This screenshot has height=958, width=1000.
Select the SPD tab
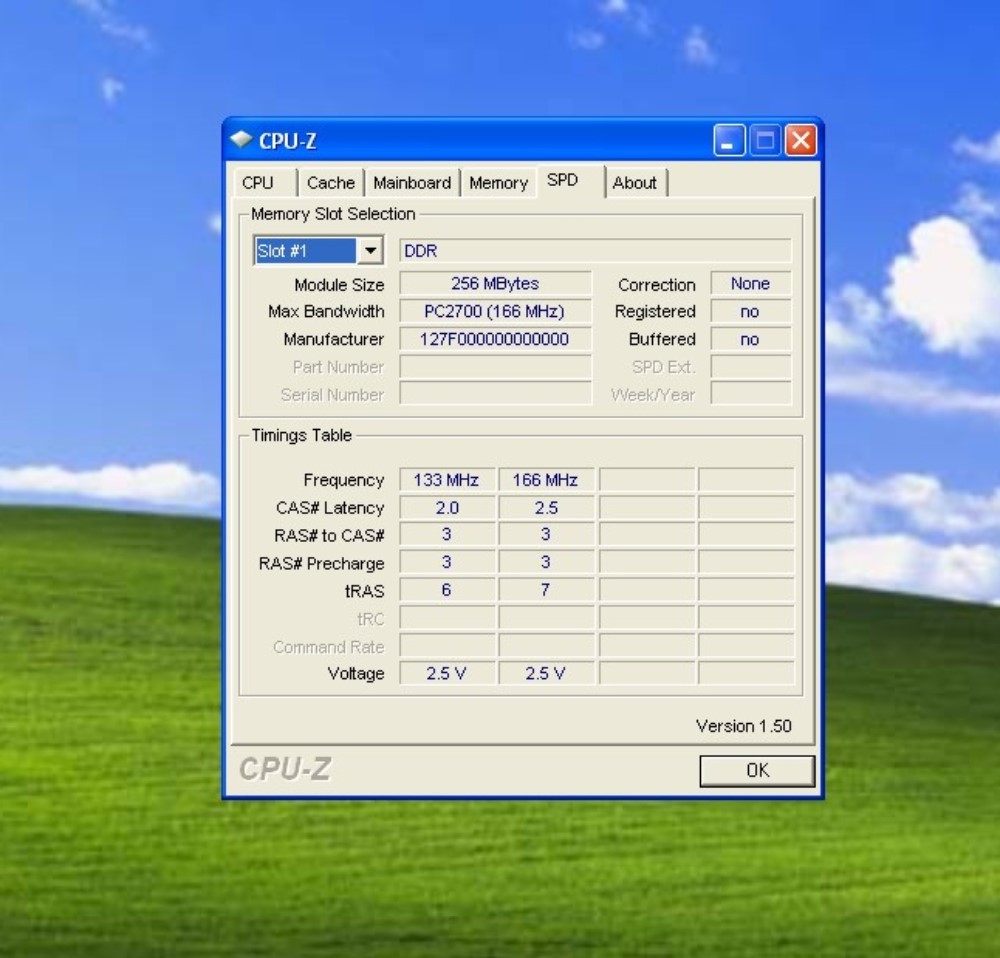click(x=571, y=181)
